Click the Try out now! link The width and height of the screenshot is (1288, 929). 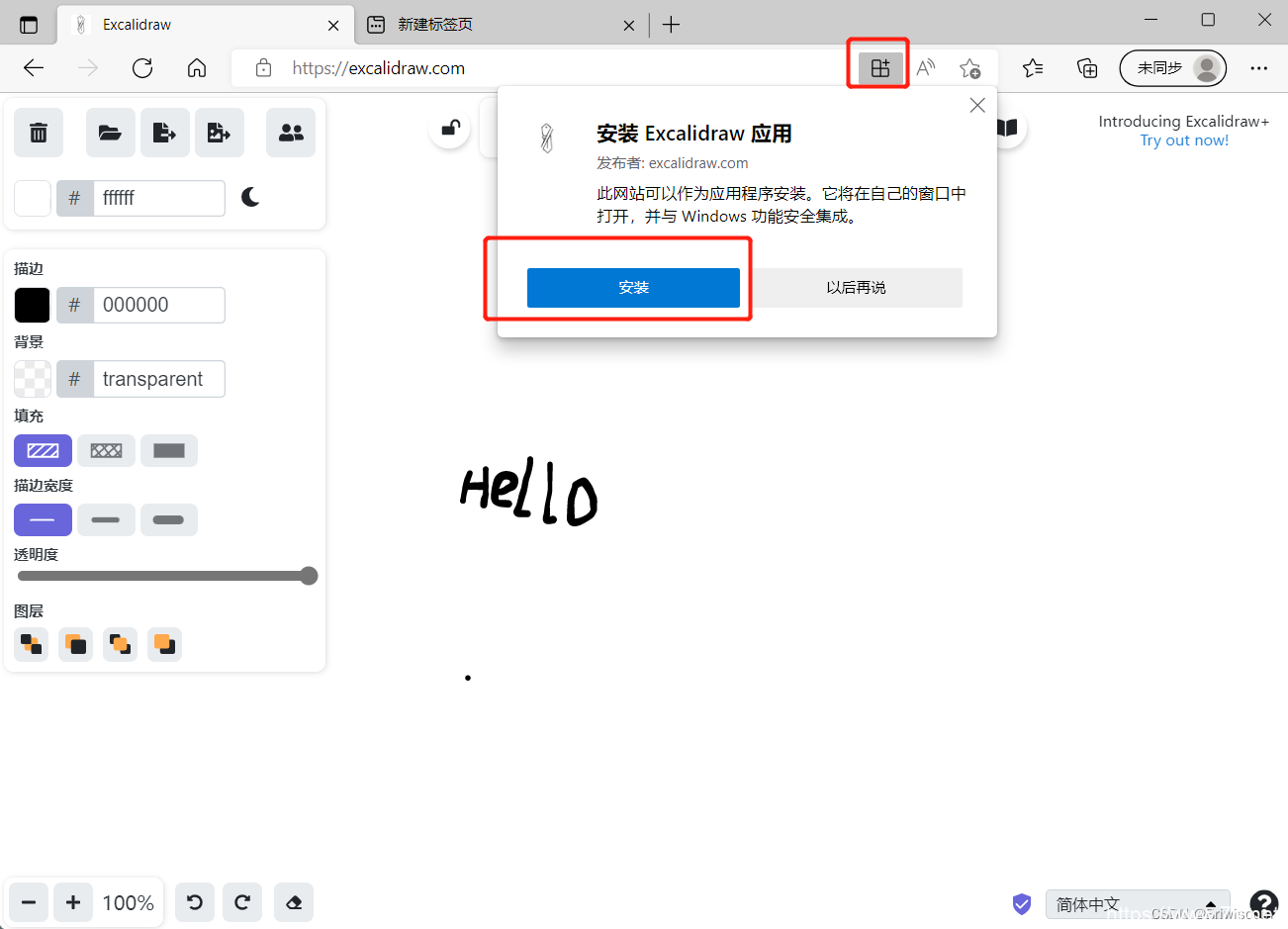[x=1184, y=140]
